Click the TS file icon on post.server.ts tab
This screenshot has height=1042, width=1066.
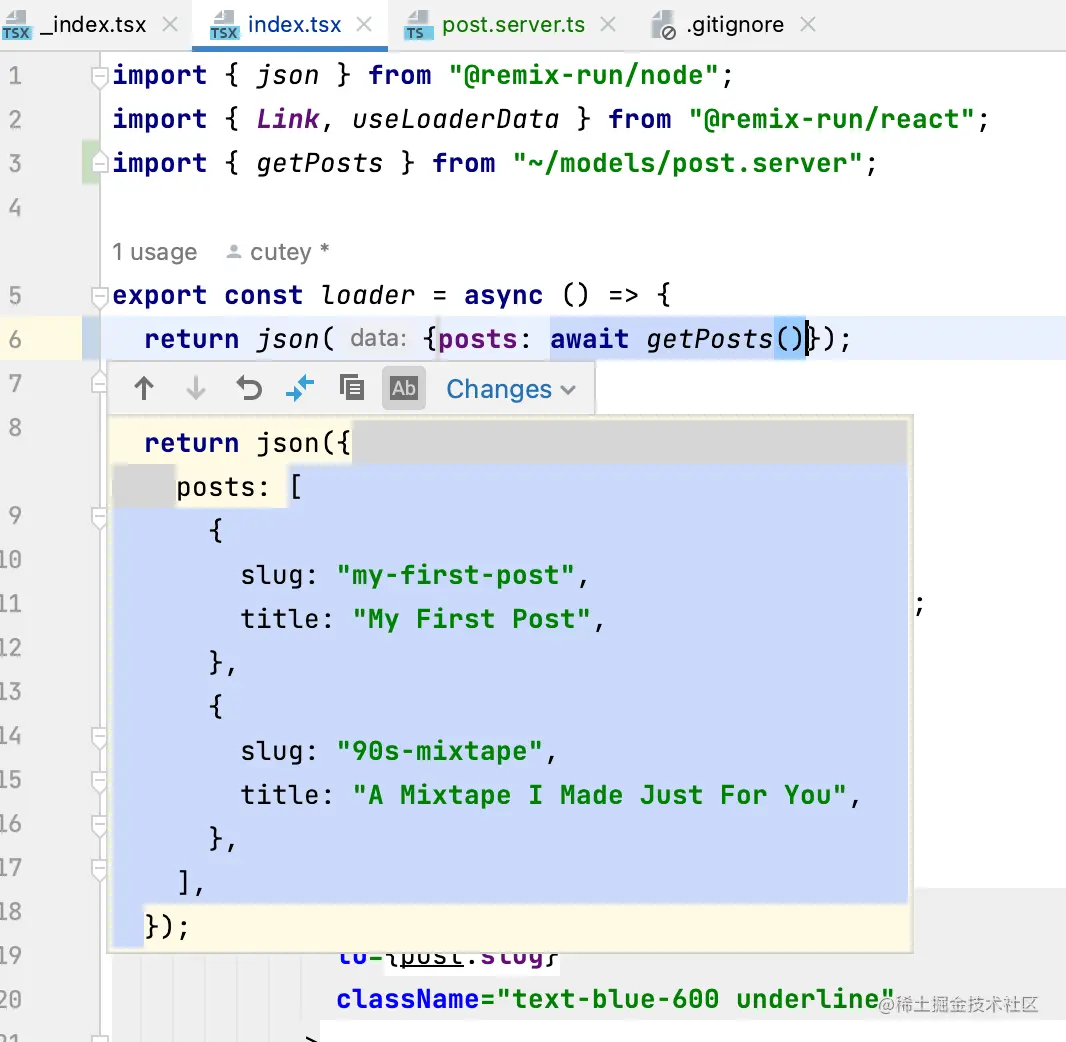point(417,26)
